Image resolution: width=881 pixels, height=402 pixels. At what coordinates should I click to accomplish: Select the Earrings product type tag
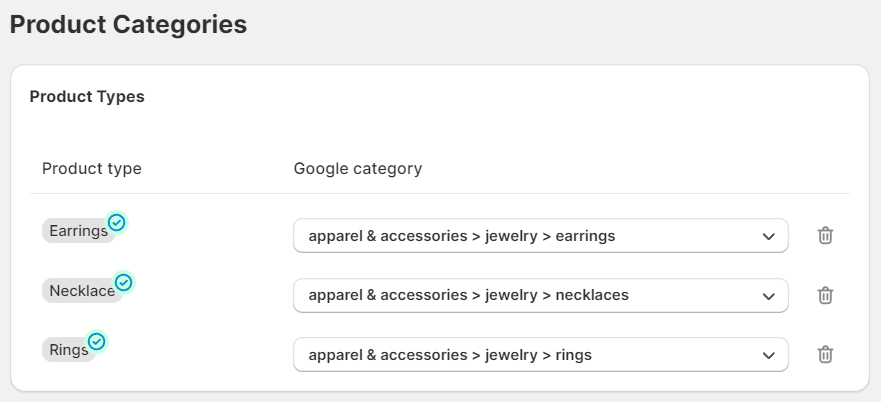point(79,231)
